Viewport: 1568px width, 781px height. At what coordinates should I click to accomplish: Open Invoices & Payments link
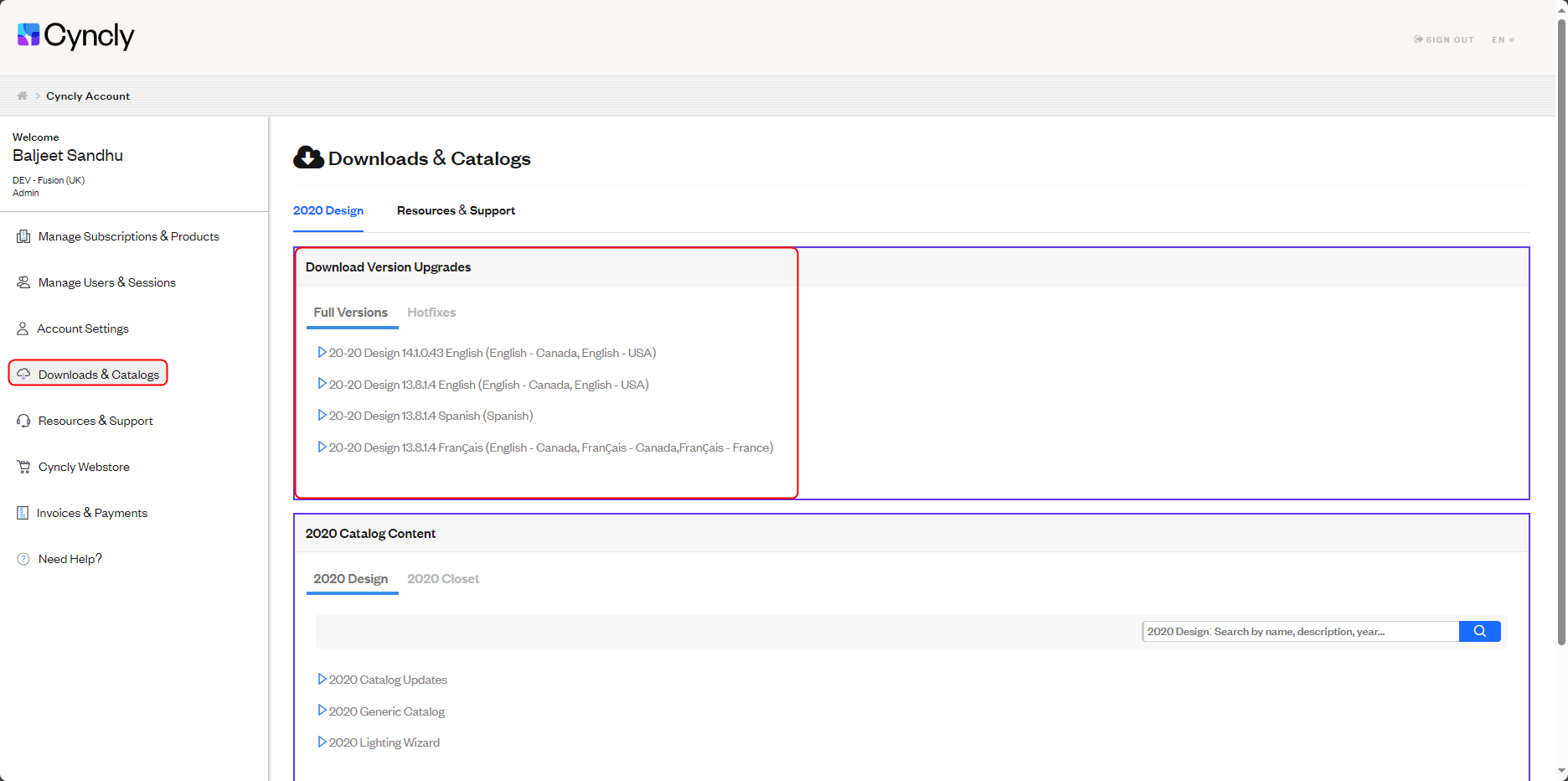click(92, 513)
